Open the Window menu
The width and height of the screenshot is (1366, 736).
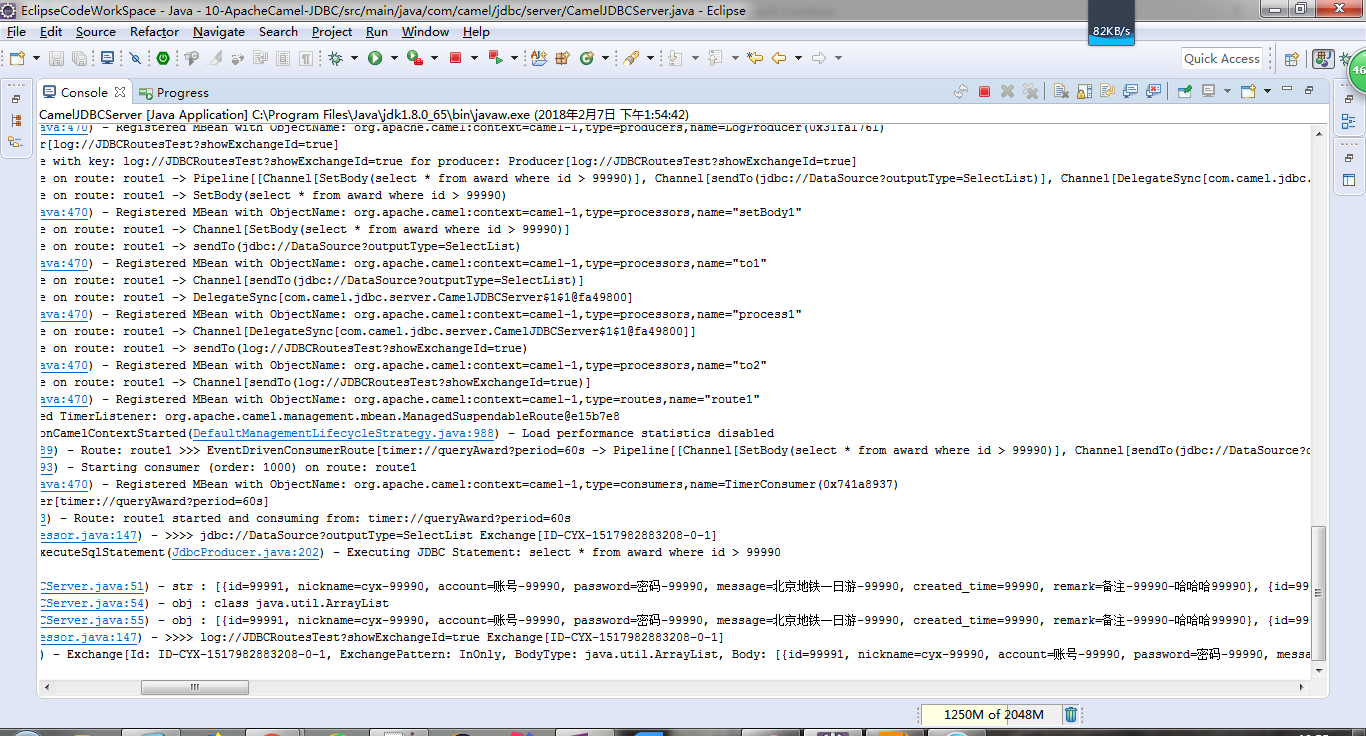pyautogui.click(x=425, y=32)
